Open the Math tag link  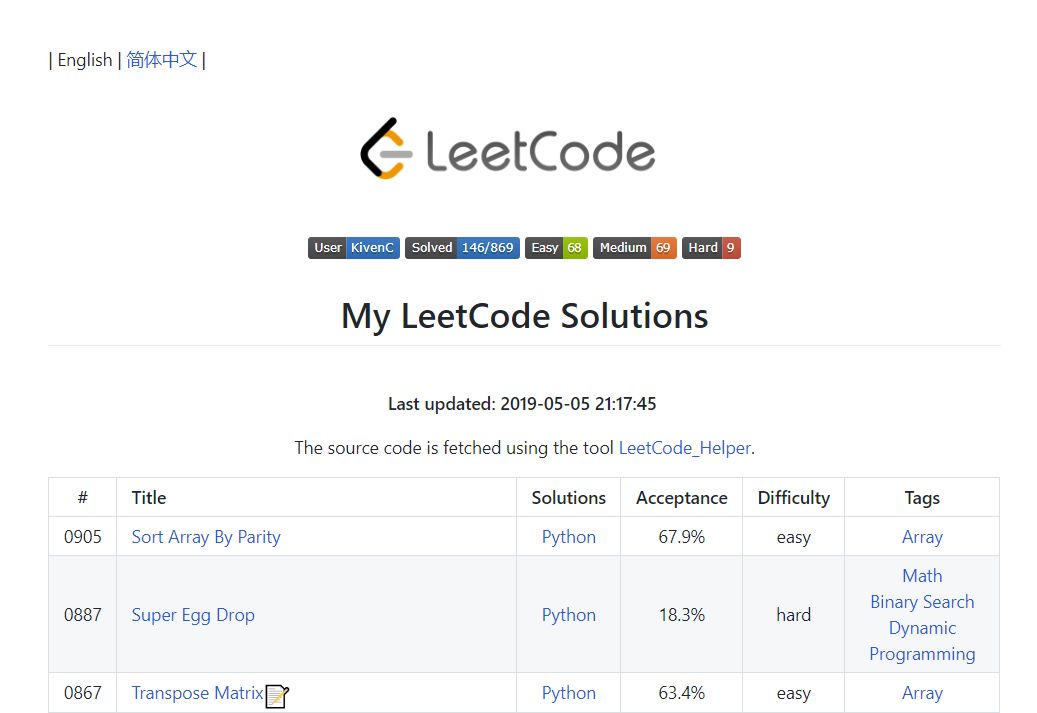(x=922, y=576)
